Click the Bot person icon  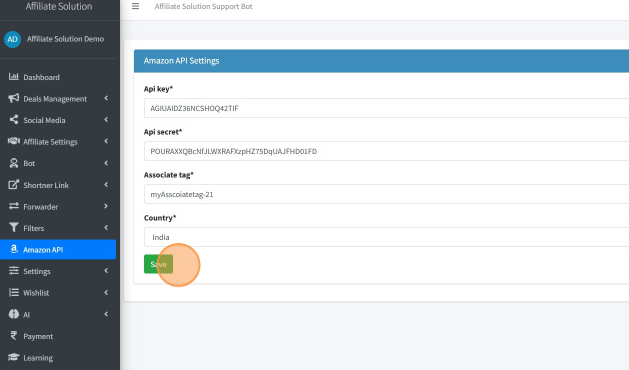tap(14, 163)
